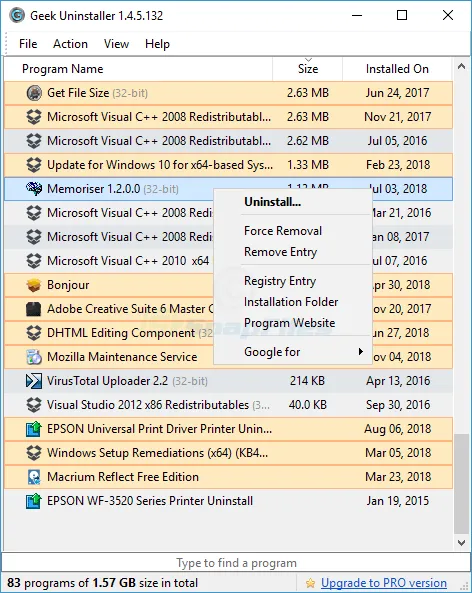The width and height of the screenshot is (472, 593).
Task: Click the DHTML Editing Component icon
Action: point(34,333)
